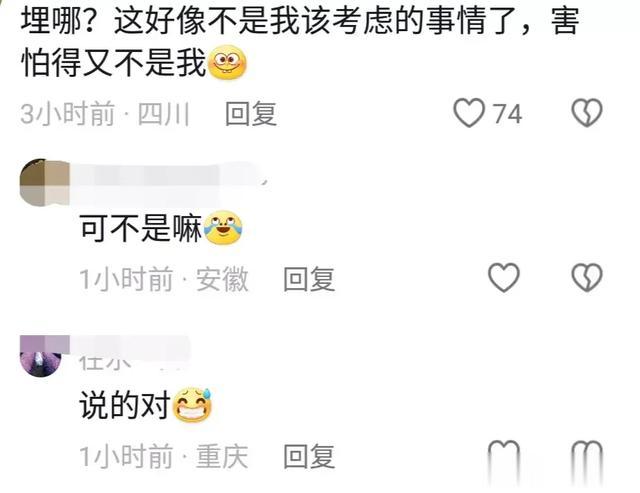Viewport: 640px width, 493px height.
Task: Open the Anhui commenter's avatar
Action: [x=43, y=182]
